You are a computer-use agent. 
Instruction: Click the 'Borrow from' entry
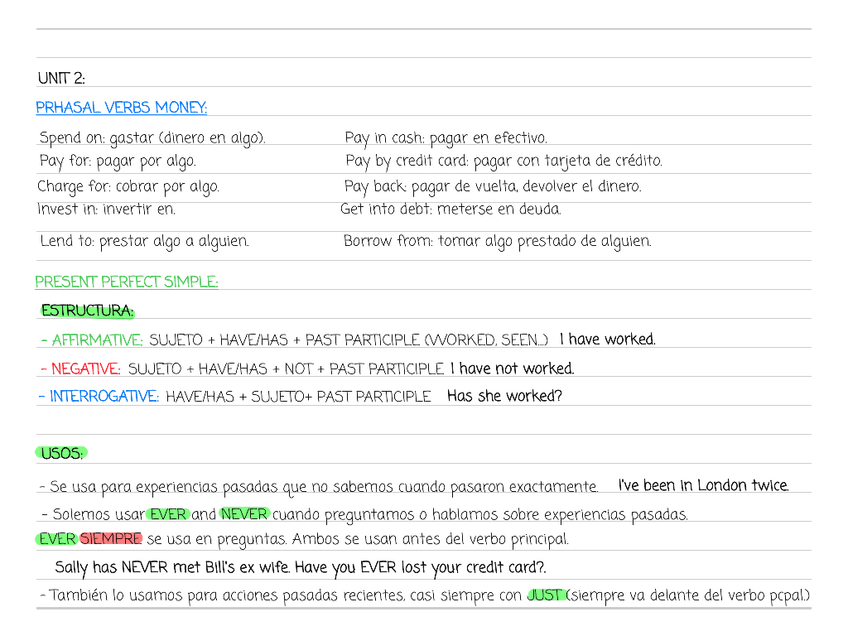[x=497, y=241]
